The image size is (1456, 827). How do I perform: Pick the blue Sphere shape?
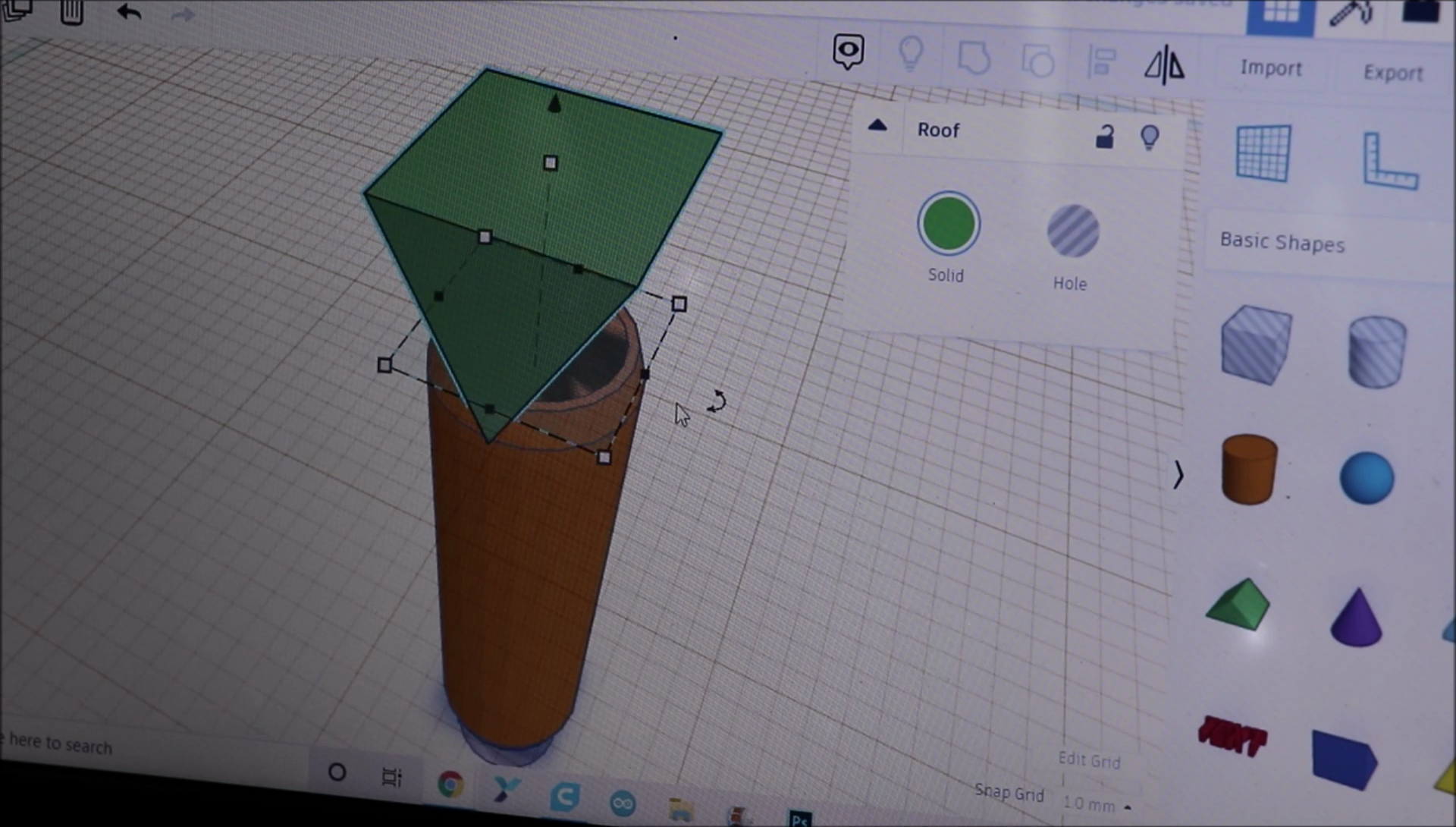pos(1367,478)
